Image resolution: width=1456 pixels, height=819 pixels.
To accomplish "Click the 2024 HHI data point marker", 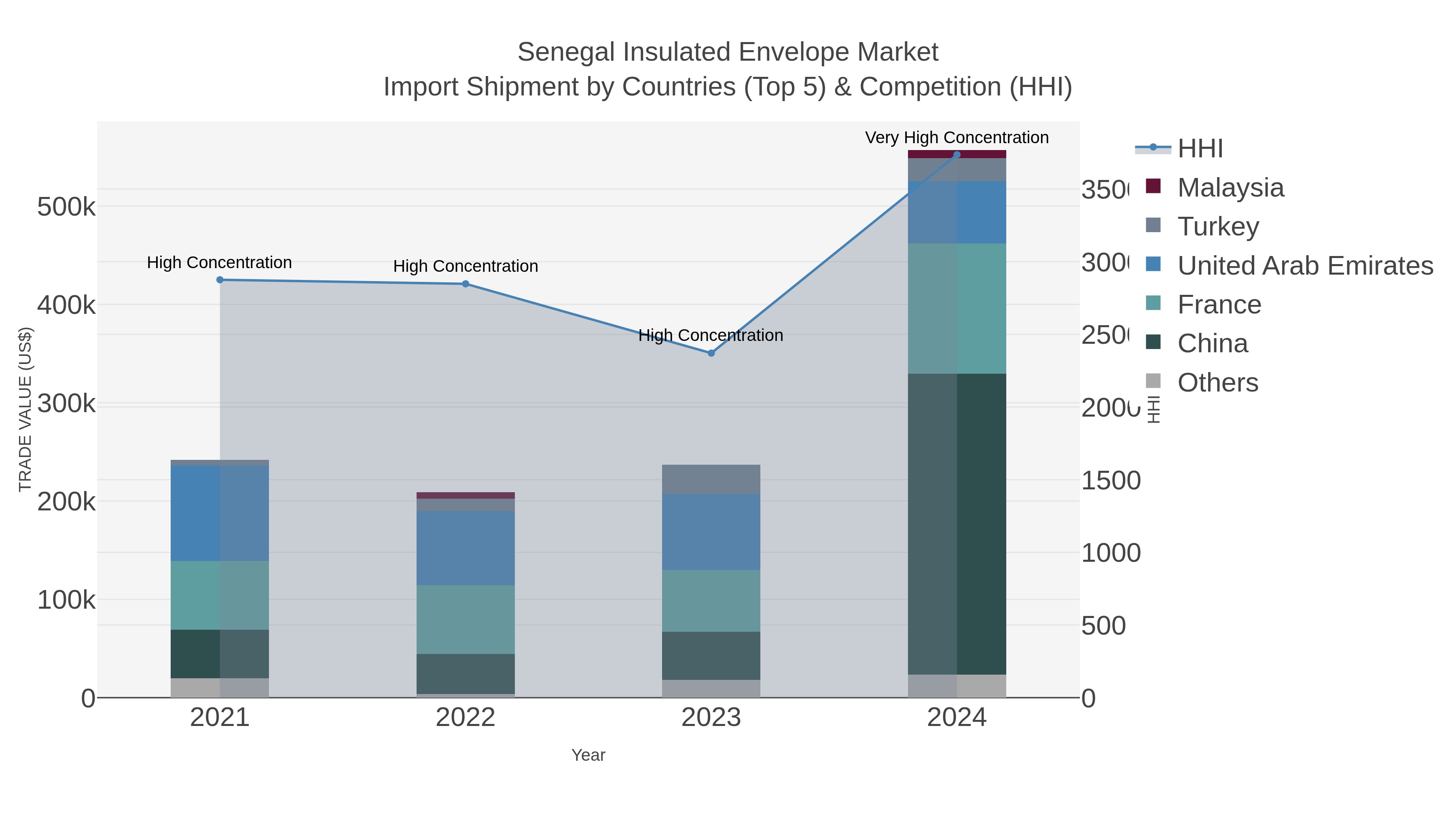I will [957, 155].
